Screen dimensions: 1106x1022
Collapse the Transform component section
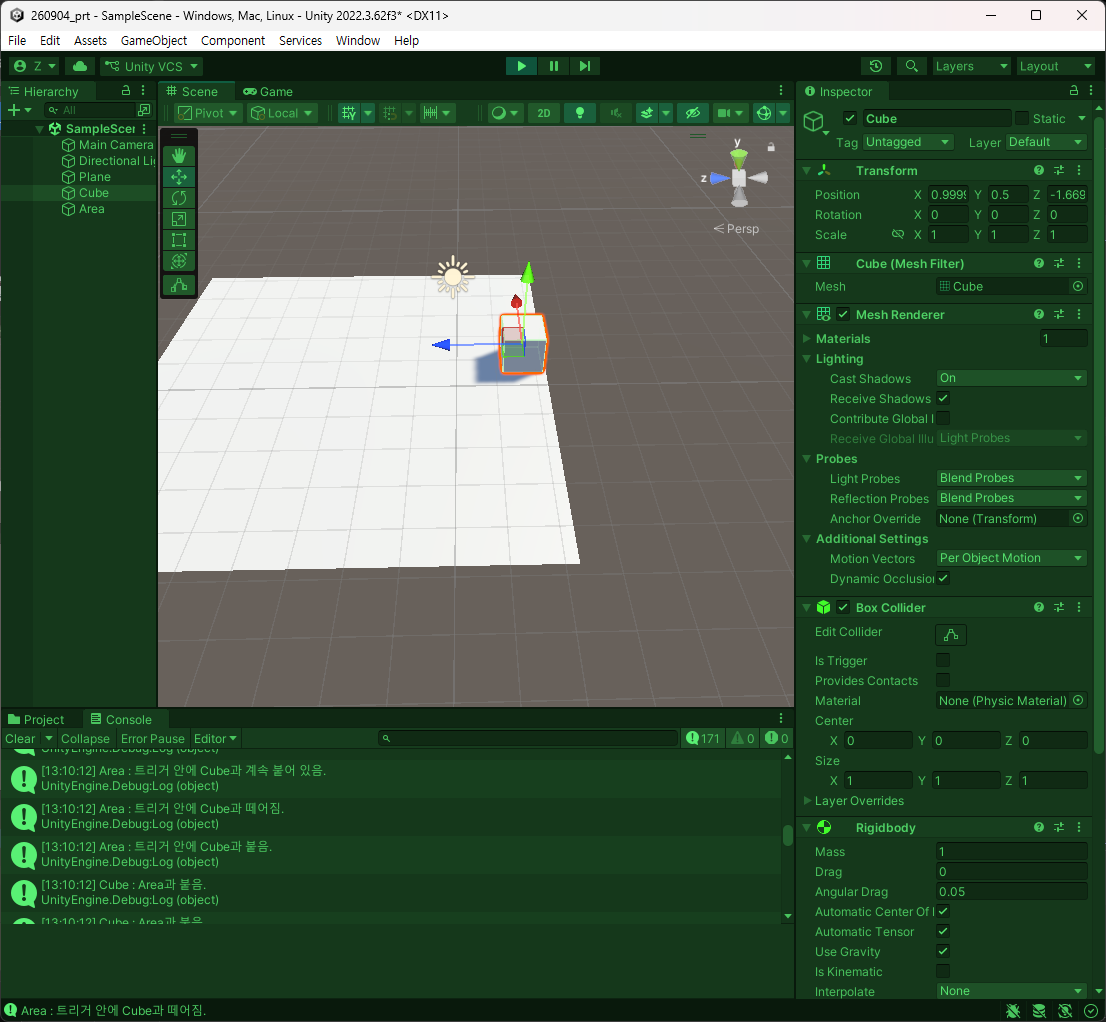(x=807, y=171)
